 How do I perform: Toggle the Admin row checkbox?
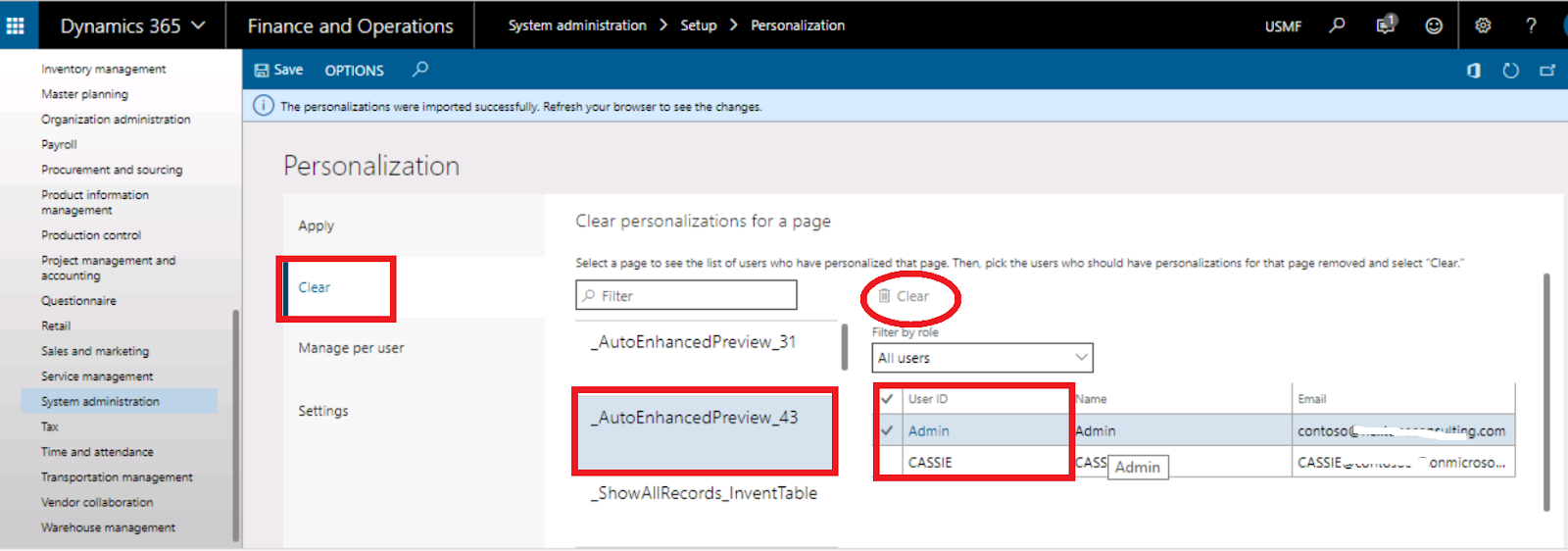tap(887, 430)
